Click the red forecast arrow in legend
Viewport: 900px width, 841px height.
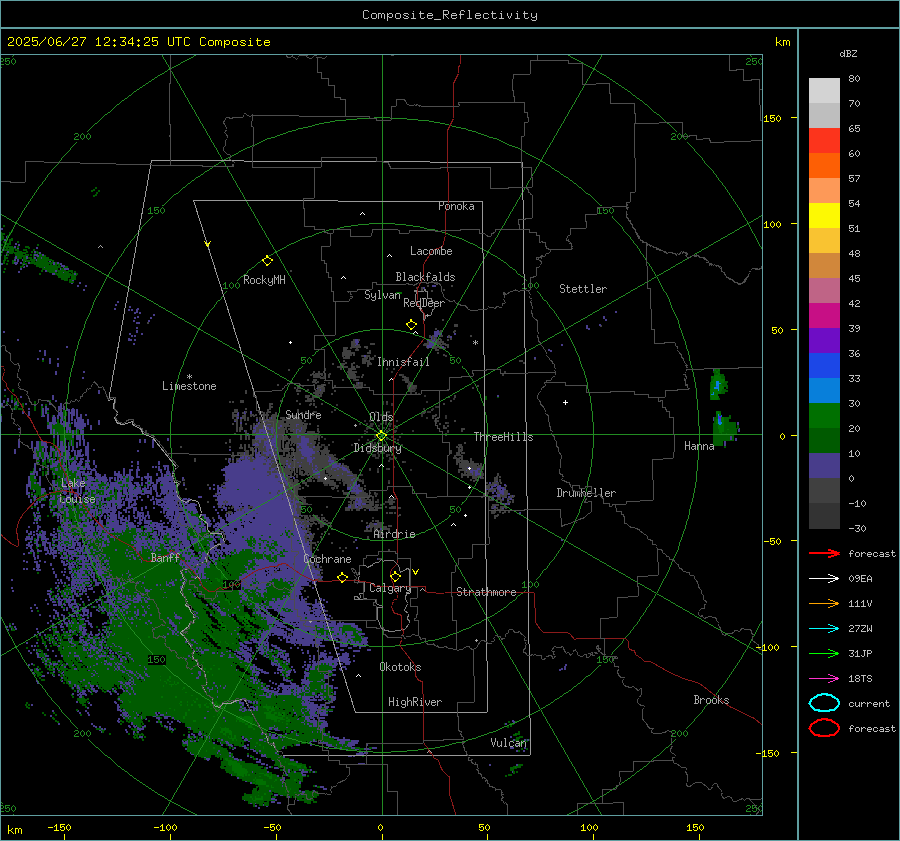824,553
